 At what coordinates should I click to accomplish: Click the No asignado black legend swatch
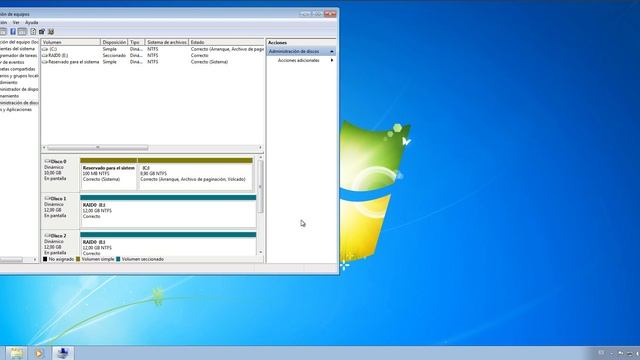click(x=45, y=259)
